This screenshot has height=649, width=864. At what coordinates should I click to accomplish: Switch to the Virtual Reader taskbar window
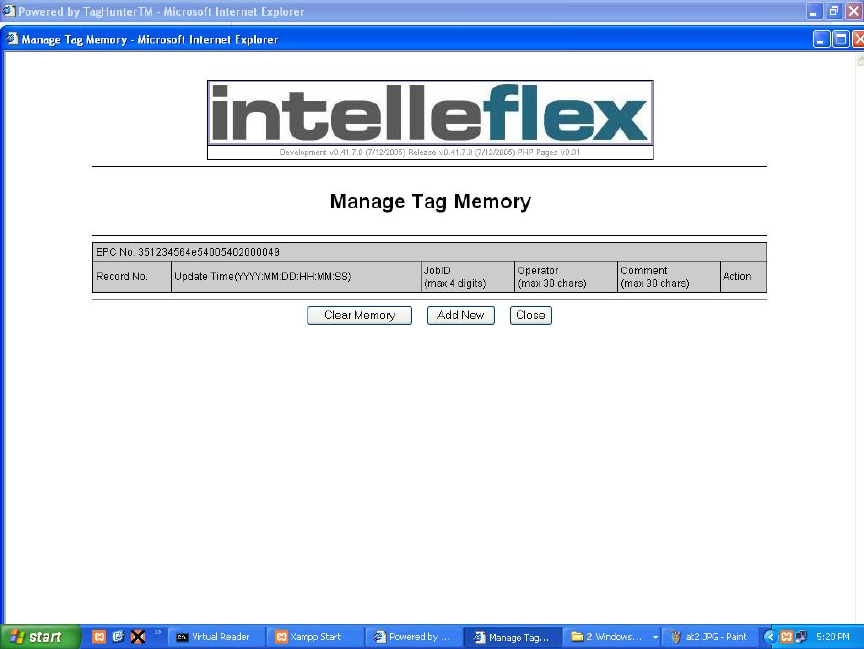[215, 637]
